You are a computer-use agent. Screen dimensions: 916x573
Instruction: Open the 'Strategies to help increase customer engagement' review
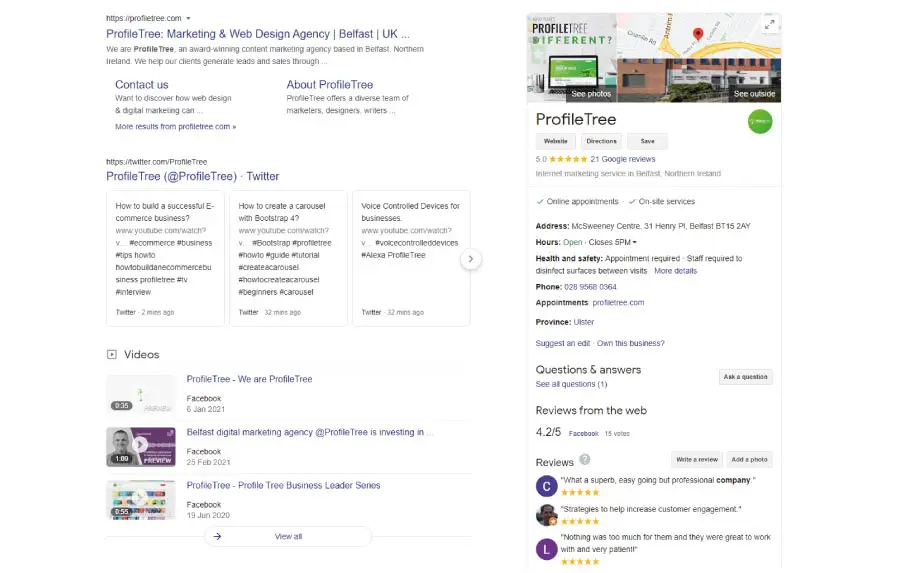pos(651,509)
